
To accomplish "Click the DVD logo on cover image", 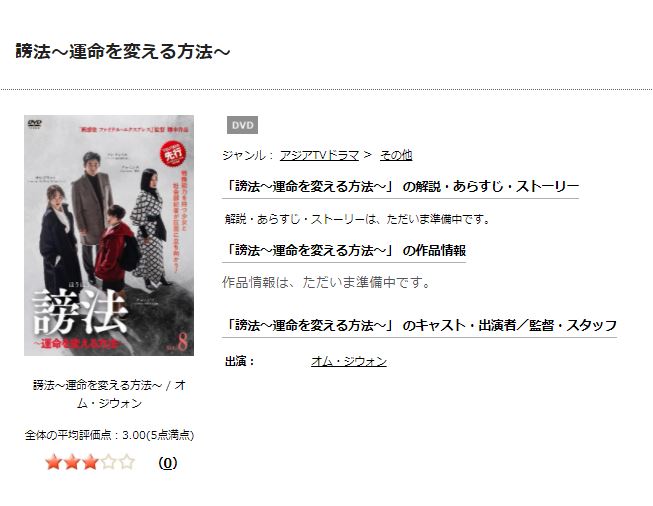I will click(x=35, y=124).
